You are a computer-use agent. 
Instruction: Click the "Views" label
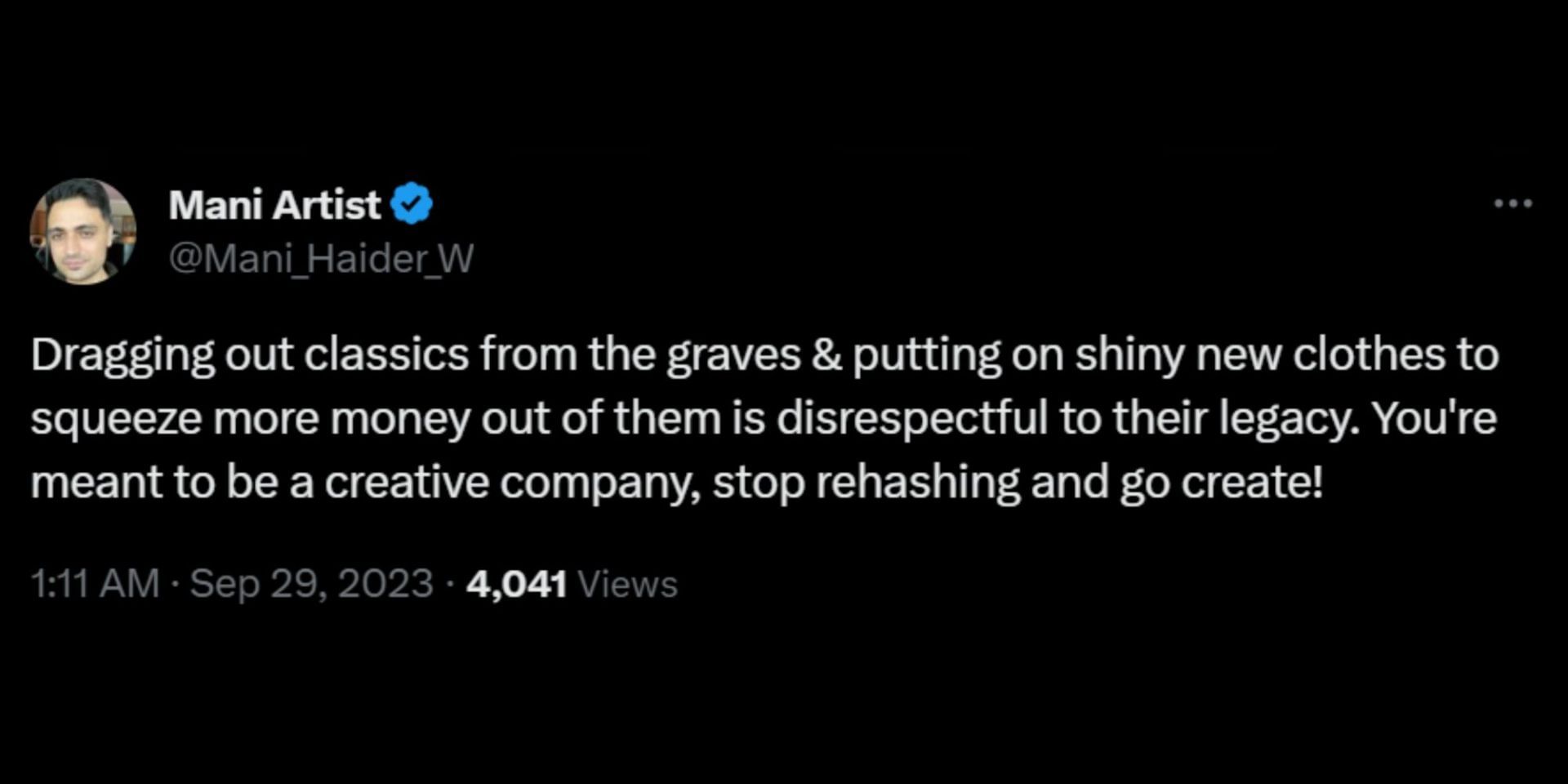click(627, 584)
